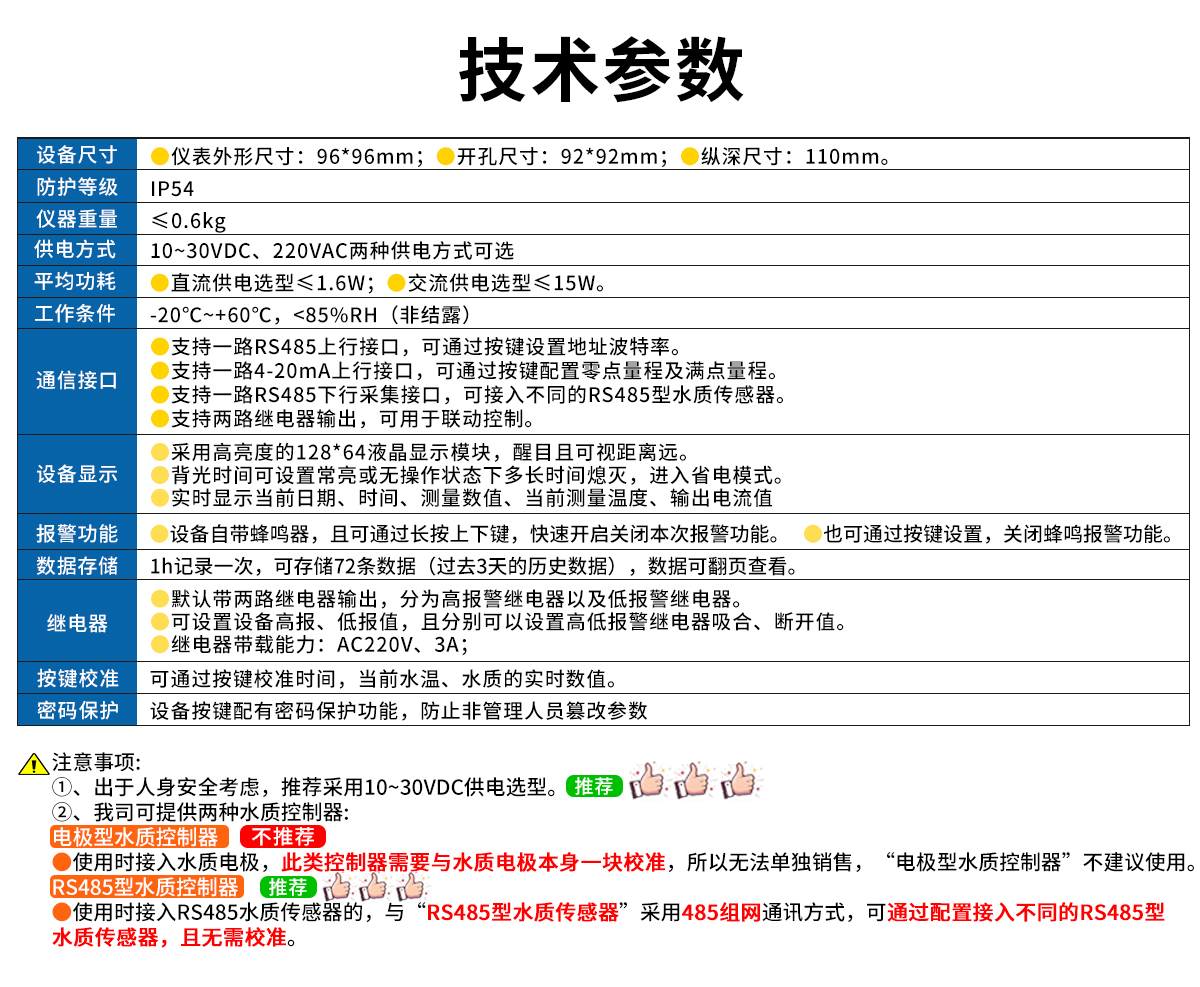Click the orange 电极型水质控制器 label

[136, 837]
